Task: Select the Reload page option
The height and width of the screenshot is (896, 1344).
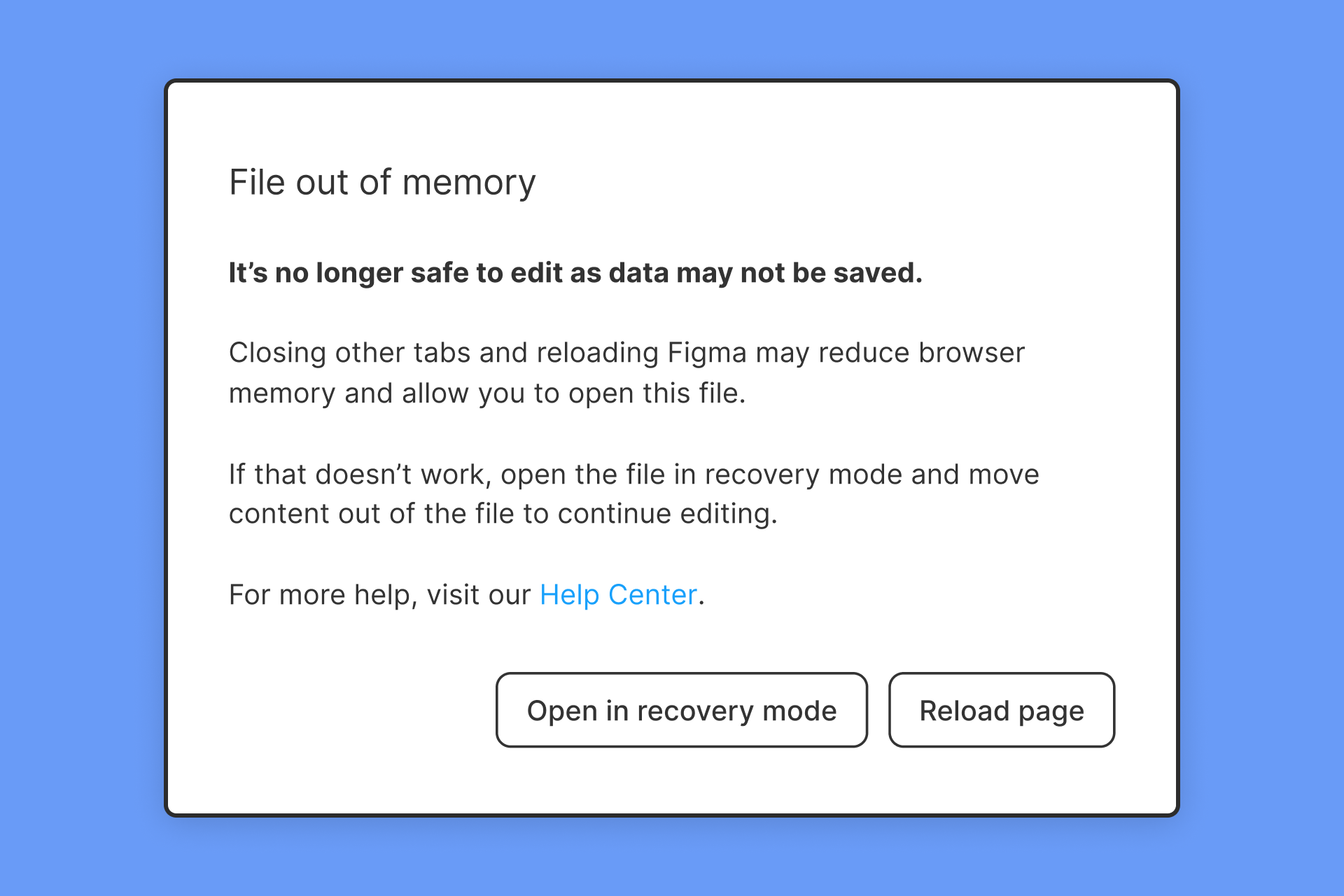Action: point(1001,710)
